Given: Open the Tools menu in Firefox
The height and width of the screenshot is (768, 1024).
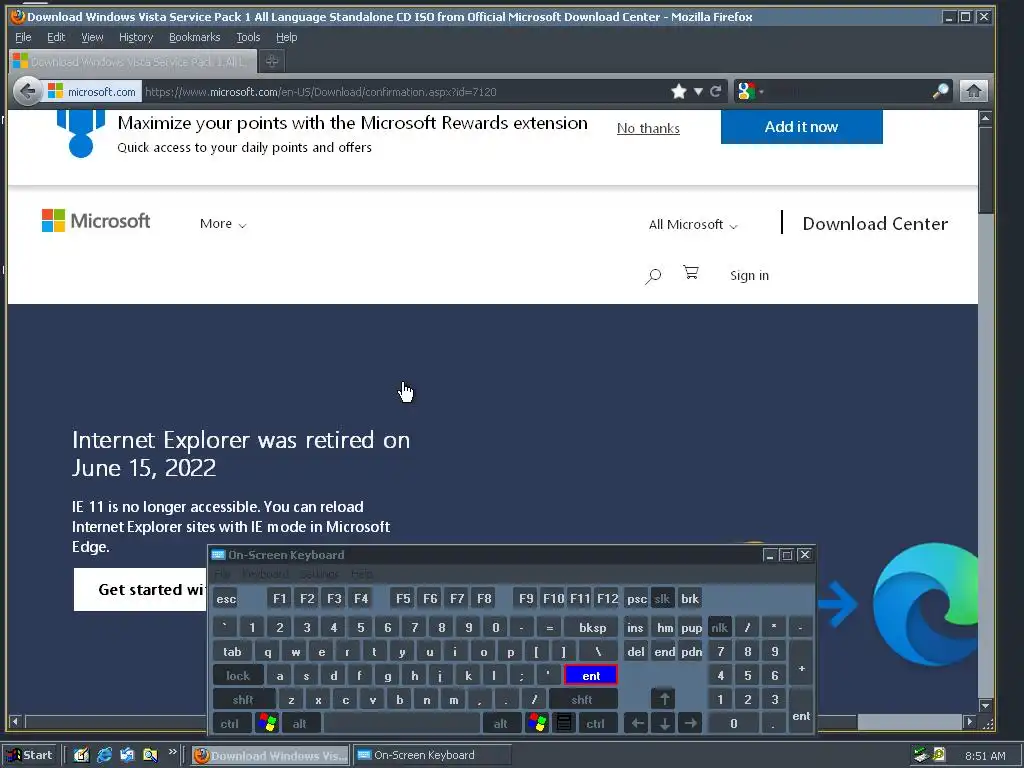Looking at the screenshot, I should (x=248, y=37).
